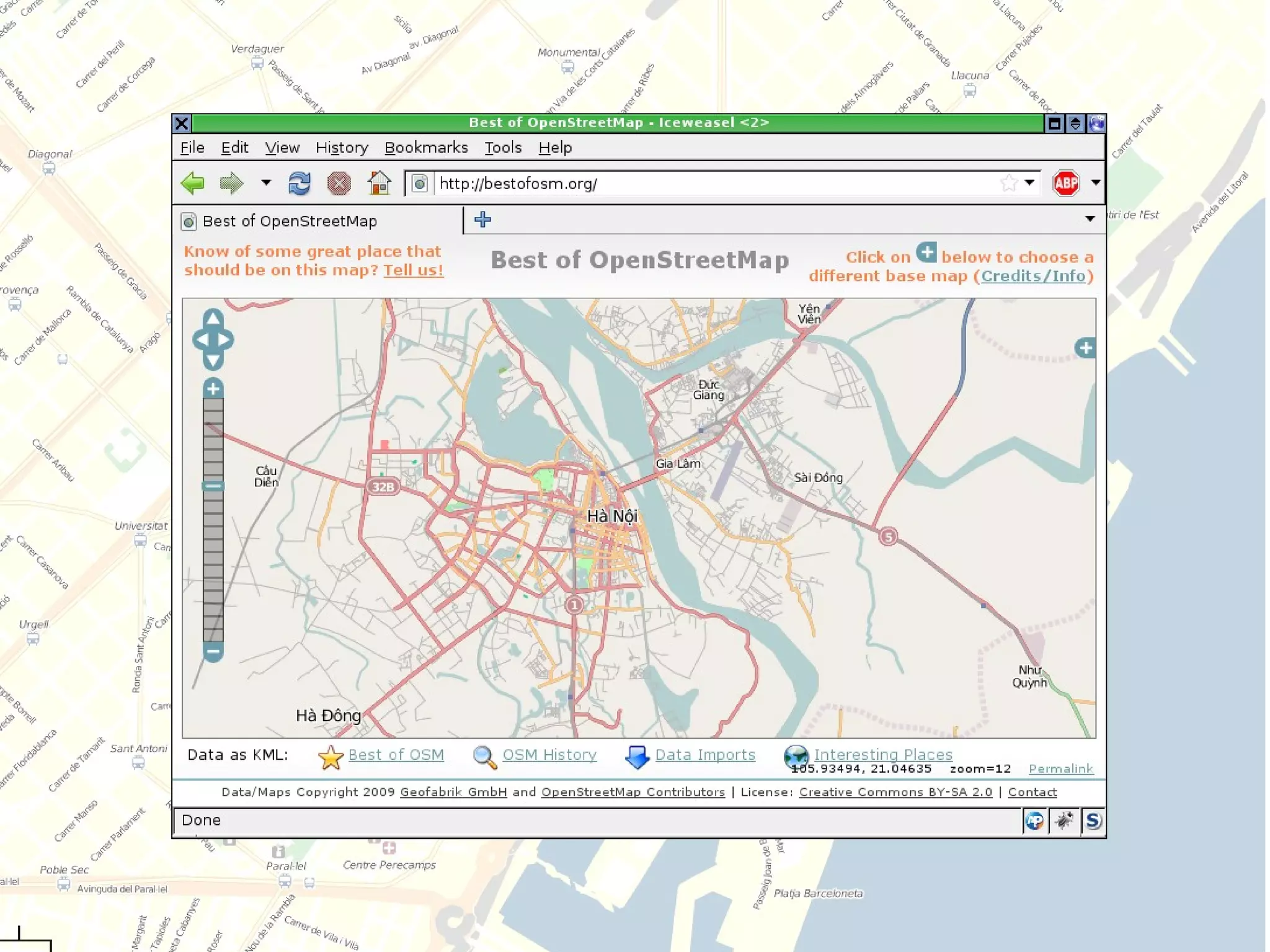1270x952 pixels.
Task: Open URL bar history dropdown arrow
Action: pos(1029,183)
